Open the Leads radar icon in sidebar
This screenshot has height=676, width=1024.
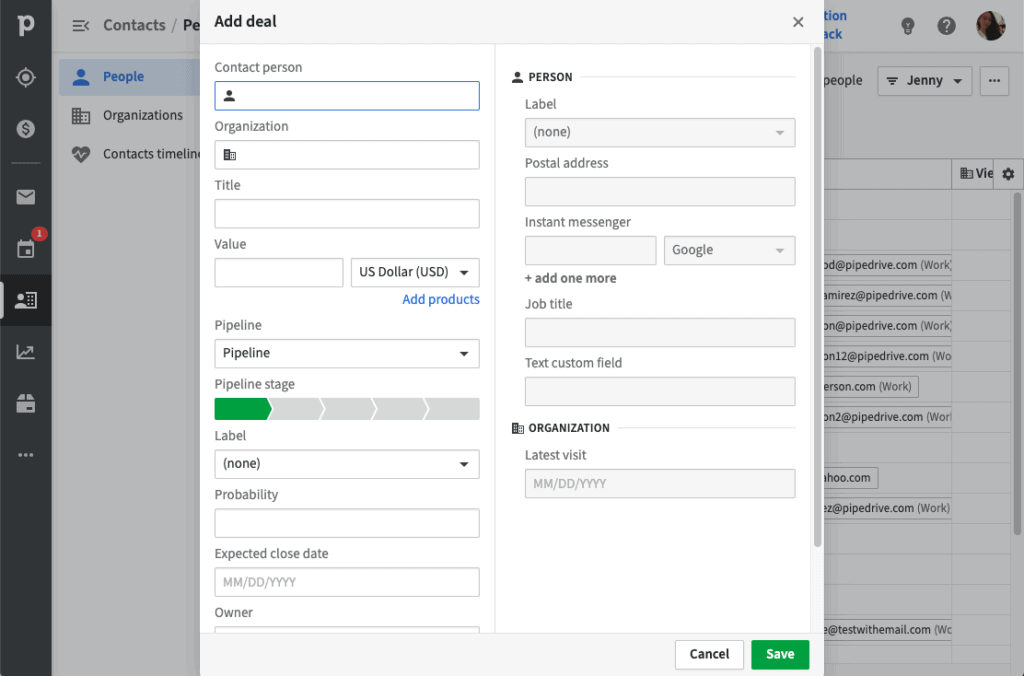[26, 77]
